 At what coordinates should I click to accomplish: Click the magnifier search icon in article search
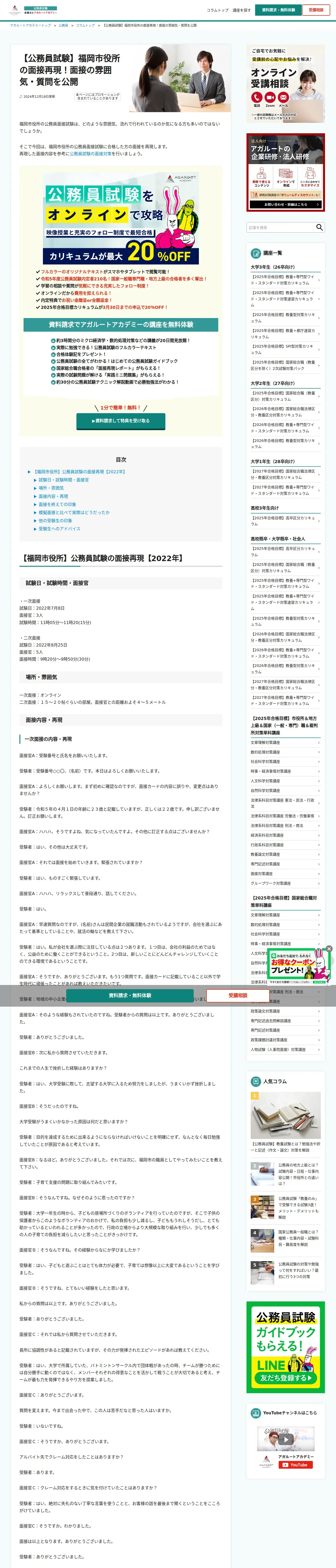point(319,227)
